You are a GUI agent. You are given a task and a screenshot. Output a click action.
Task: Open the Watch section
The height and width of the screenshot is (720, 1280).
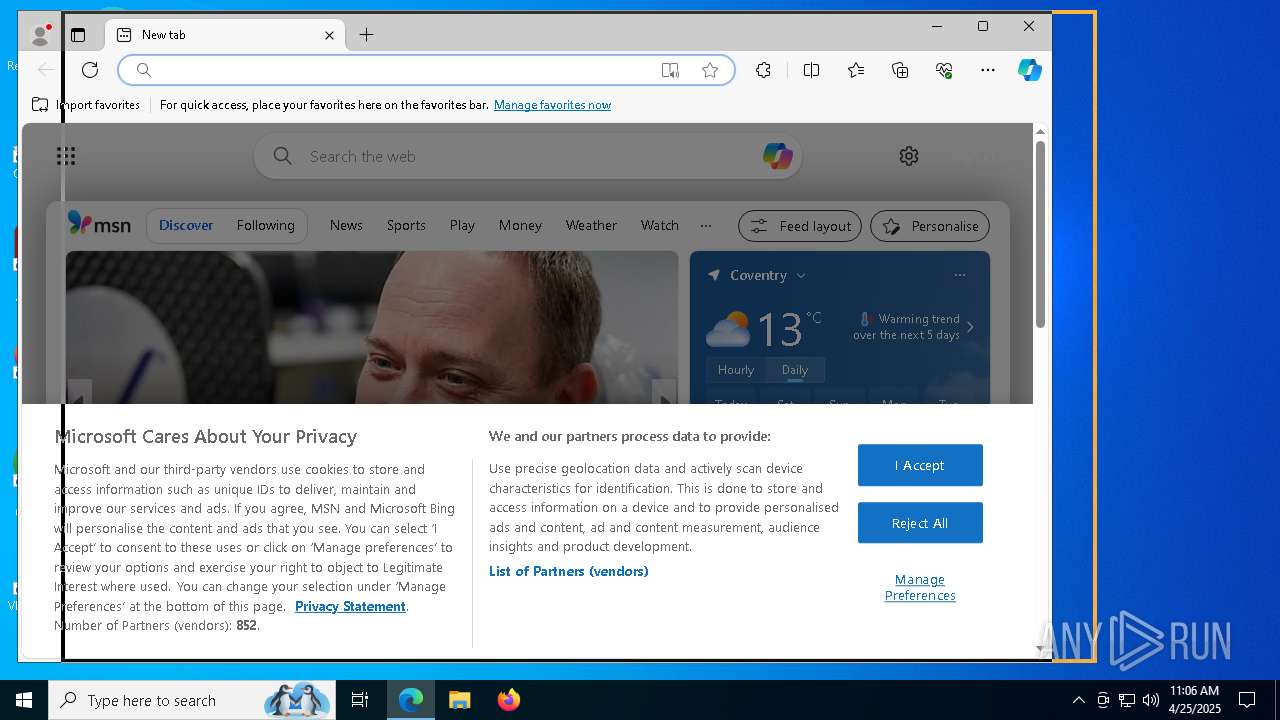click(659, 226)
